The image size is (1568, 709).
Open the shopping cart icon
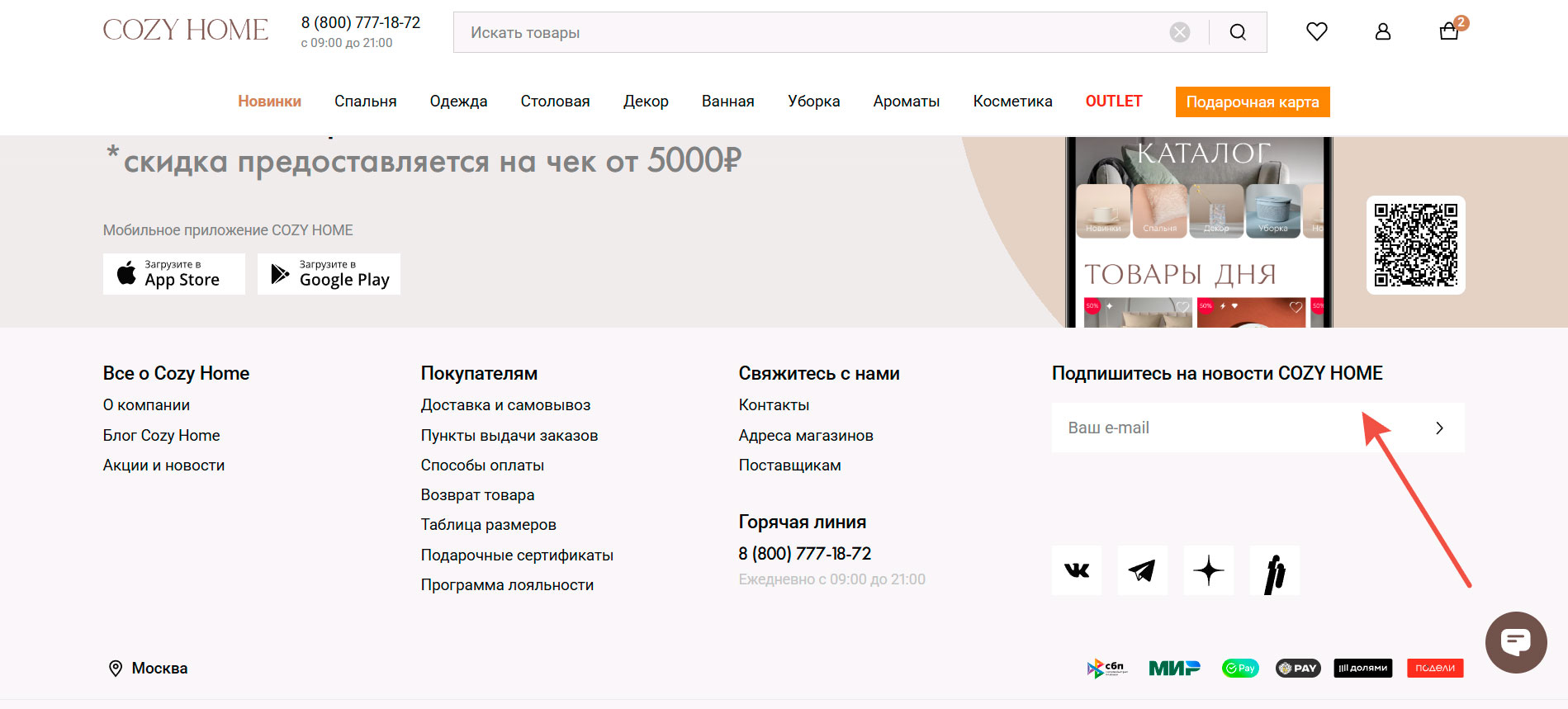tap(1449, 31)
